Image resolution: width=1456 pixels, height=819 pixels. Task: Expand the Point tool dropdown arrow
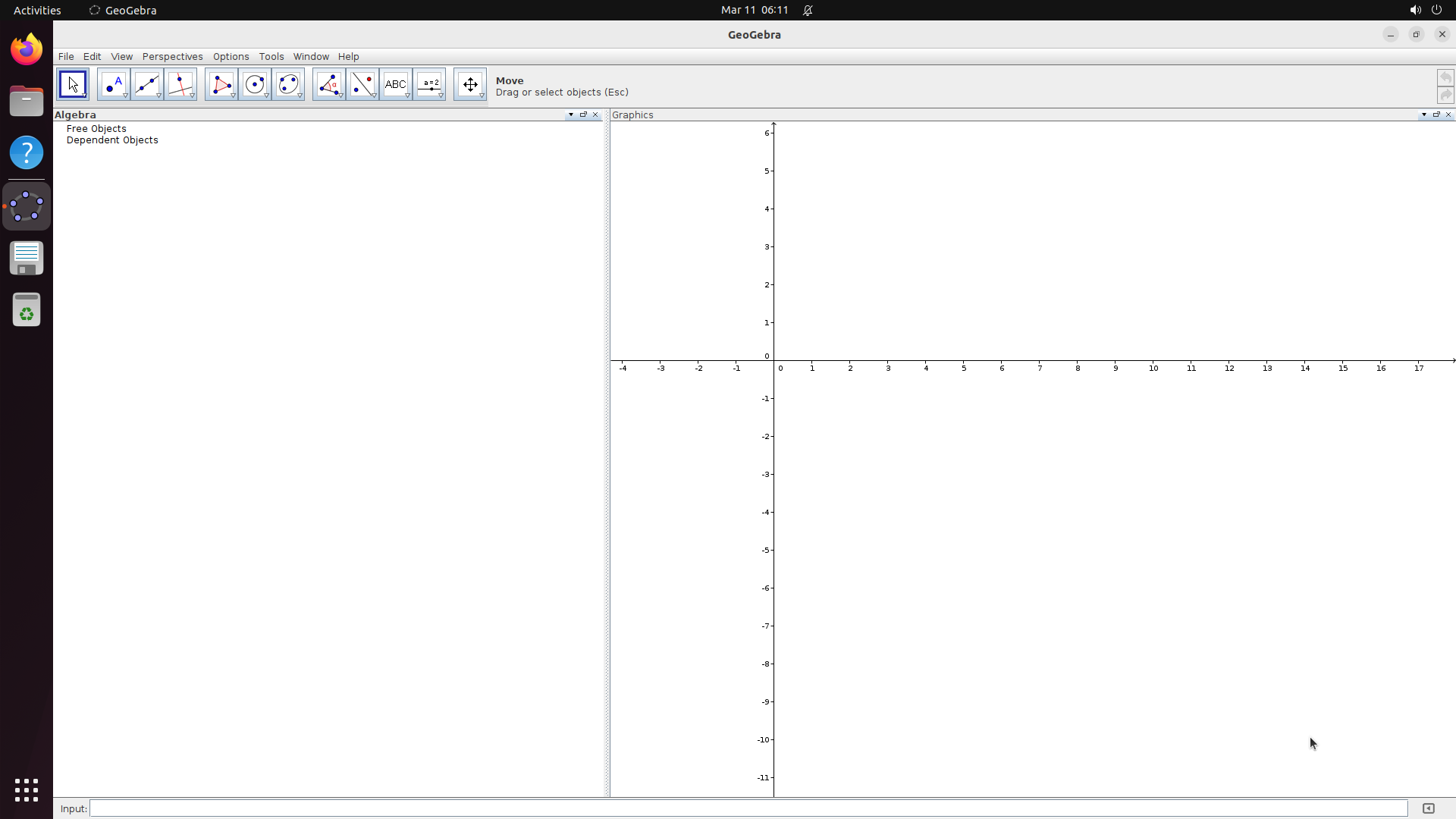124,97
